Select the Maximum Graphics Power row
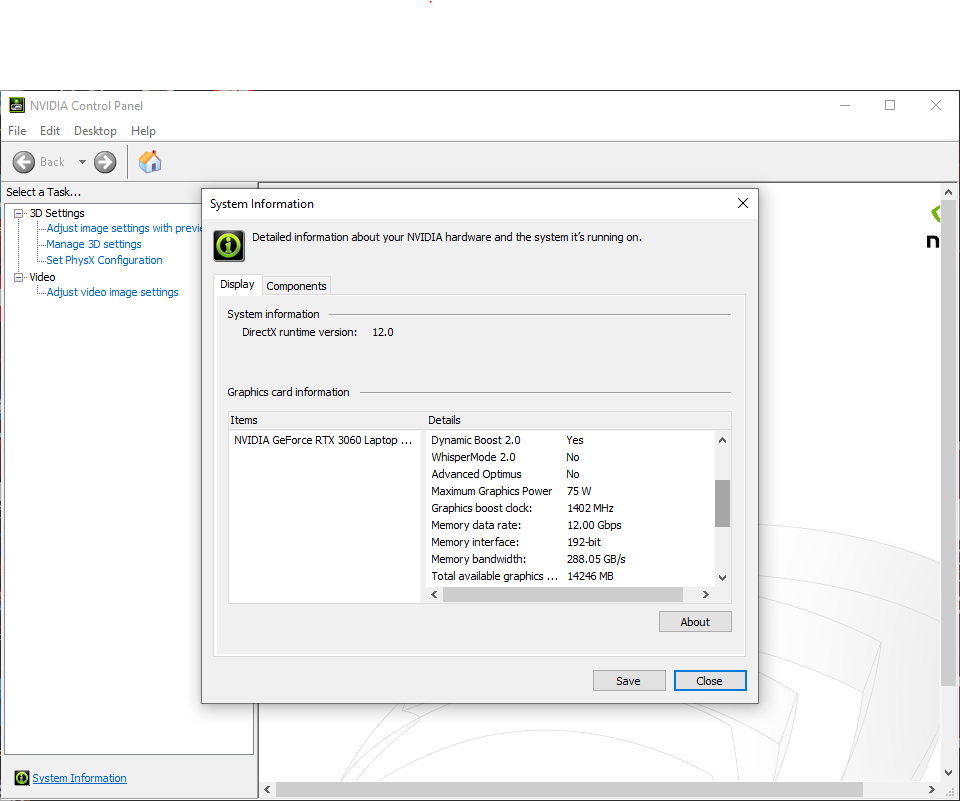The width and height of the screenshot is (960, 801). pos(571,491)
